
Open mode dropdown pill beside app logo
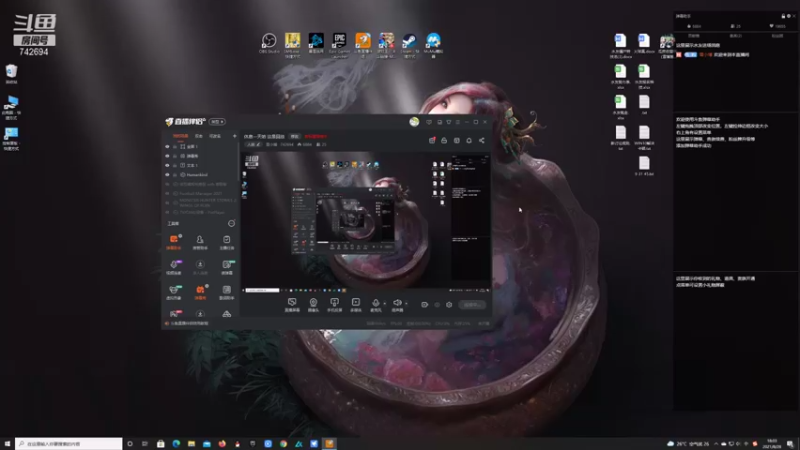pyautogui.click(x=217, y=121)
